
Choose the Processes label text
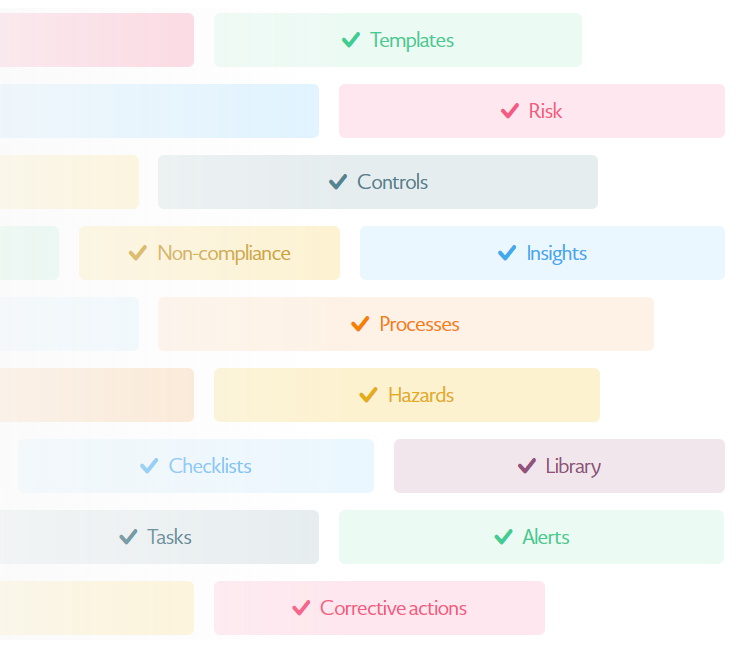(419, 324)
